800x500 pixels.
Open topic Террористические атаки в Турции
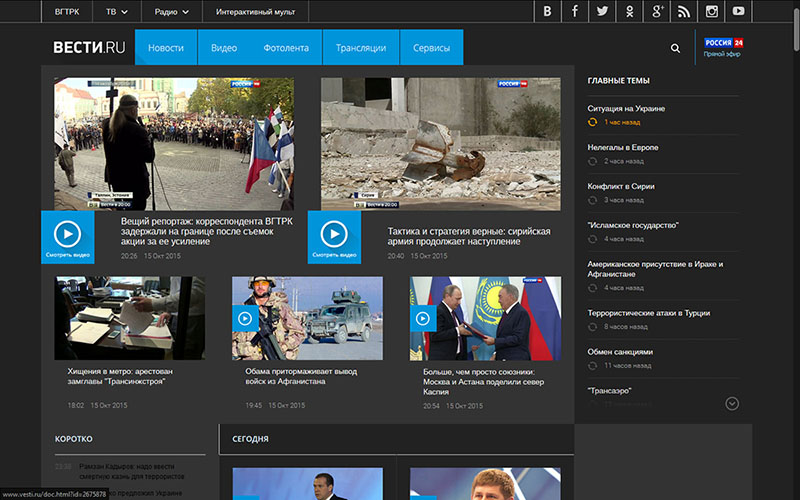coord(648,313)
